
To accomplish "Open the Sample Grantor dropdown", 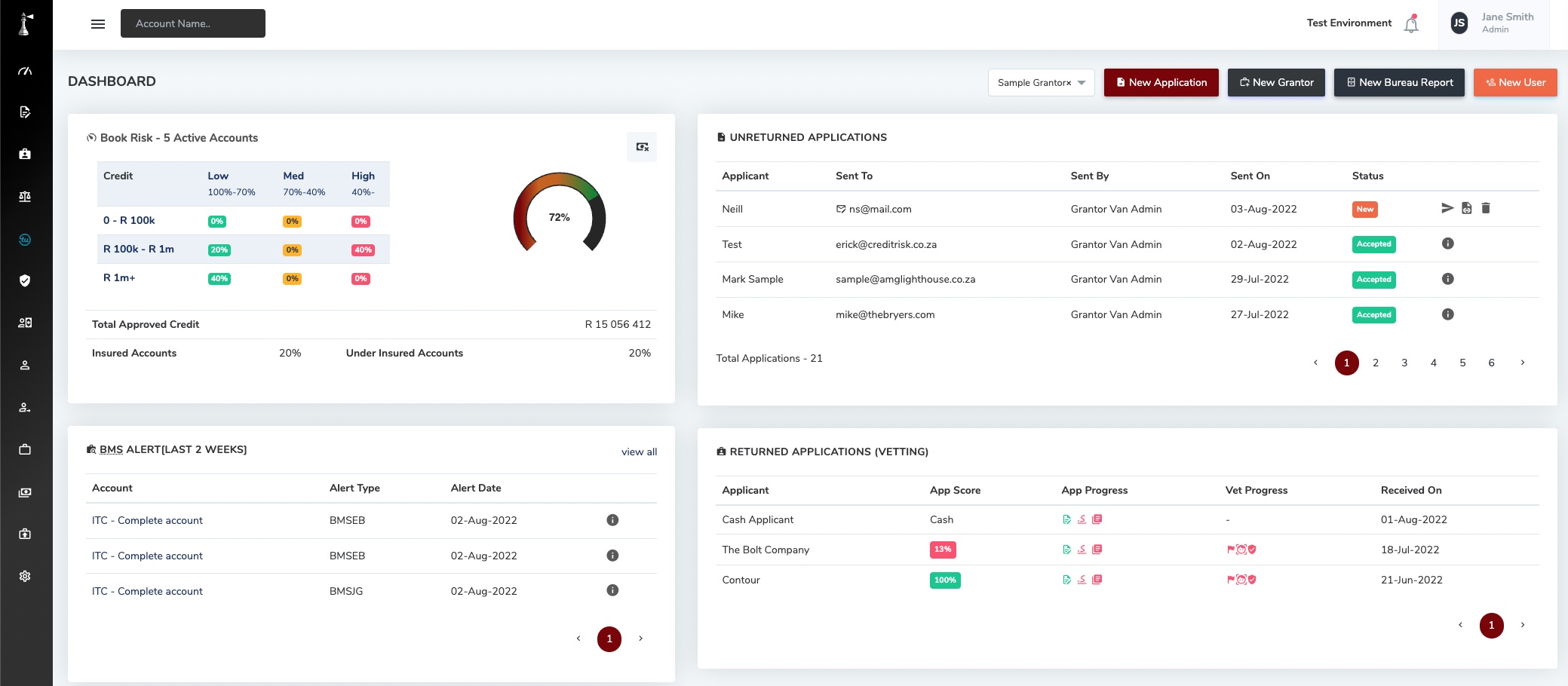I will tap(1042, 83).
